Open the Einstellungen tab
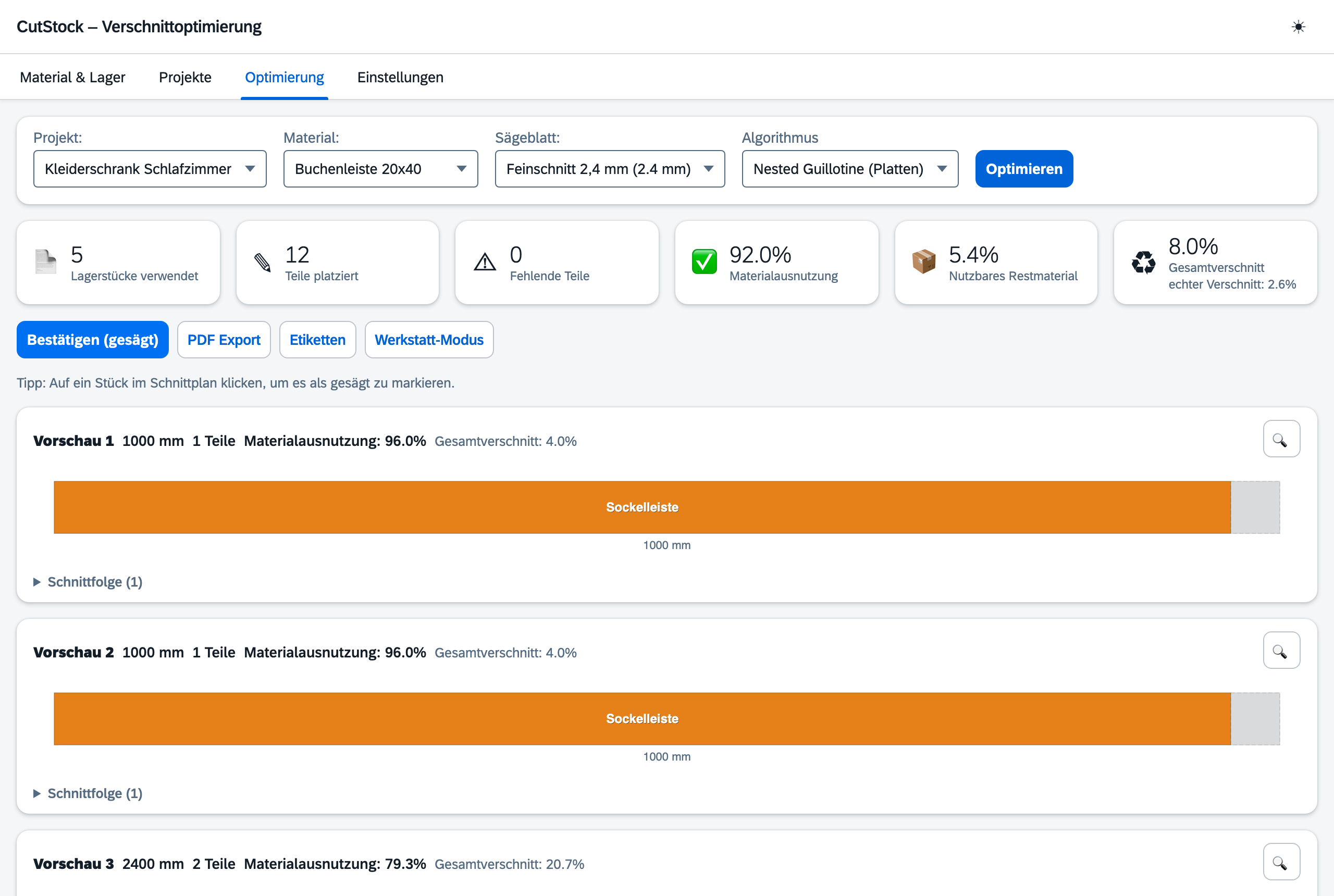Image resolution: width=1334 pixels, height=896 pixels. pos(400,77)
